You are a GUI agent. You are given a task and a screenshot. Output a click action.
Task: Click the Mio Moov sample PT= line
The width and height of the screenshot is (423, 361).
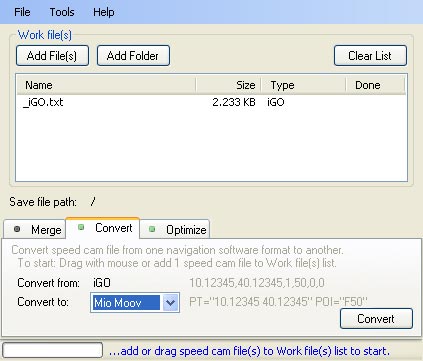click(278, 302)
